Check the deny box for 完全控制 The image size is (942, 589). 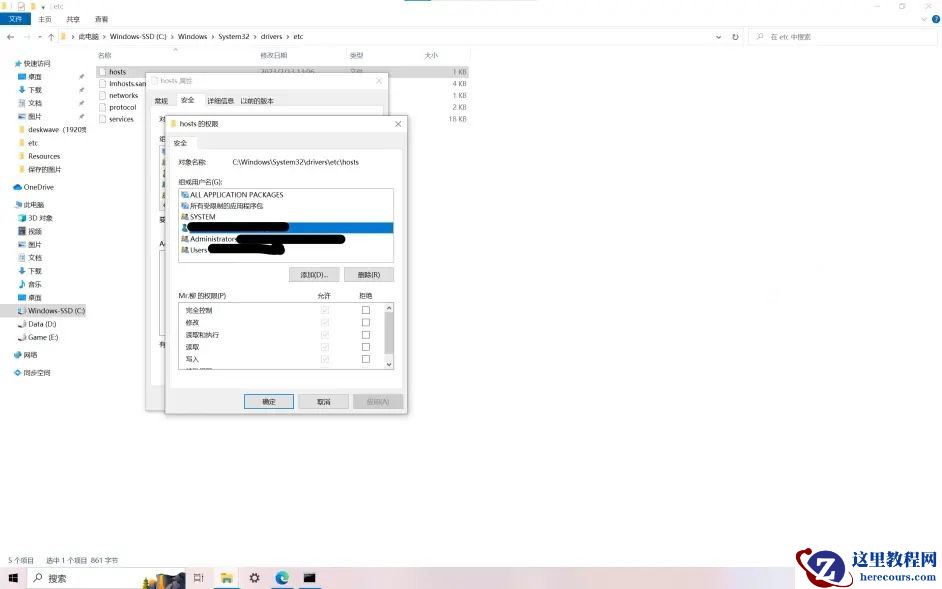pyautogui.click(x=365, y=310)
